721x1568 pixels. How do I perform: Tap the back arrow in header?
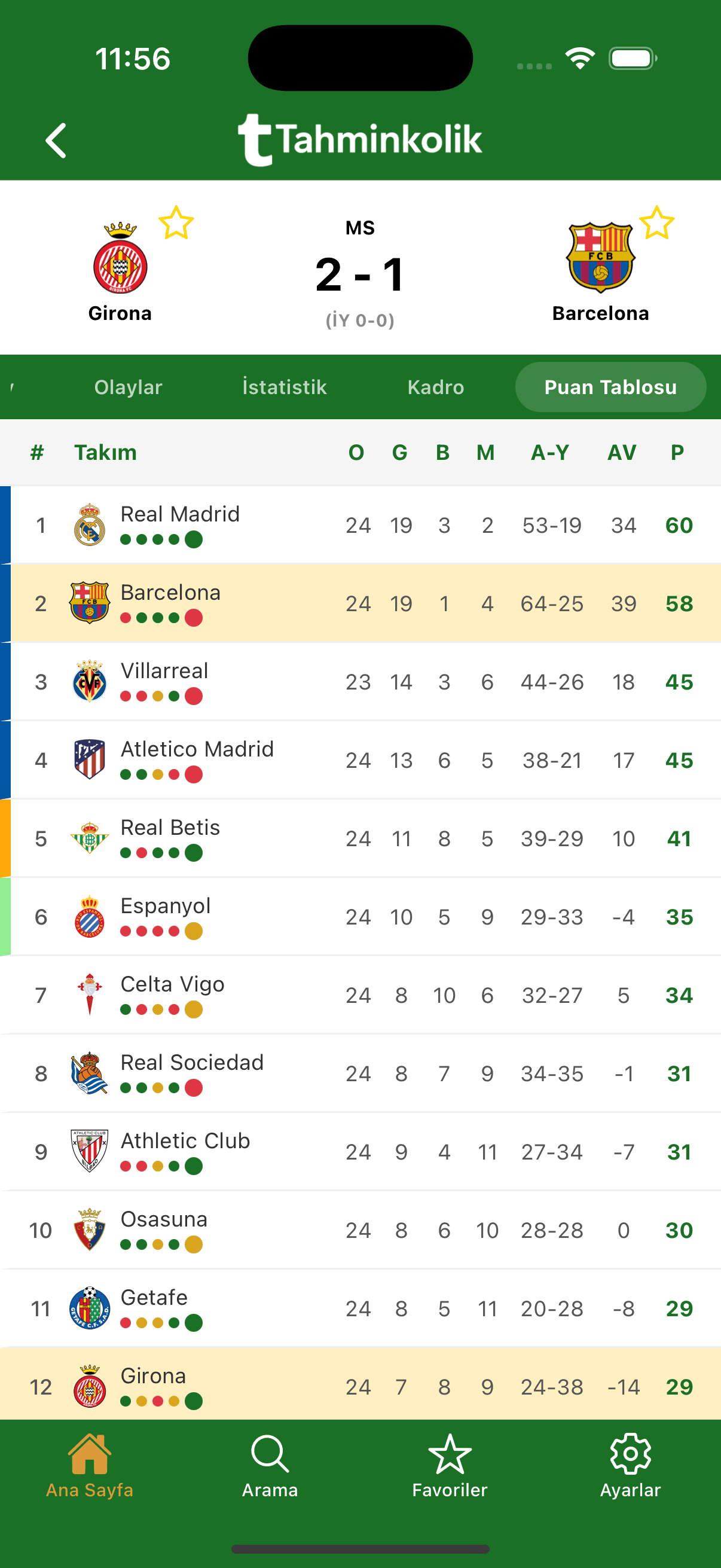[56, 141]
